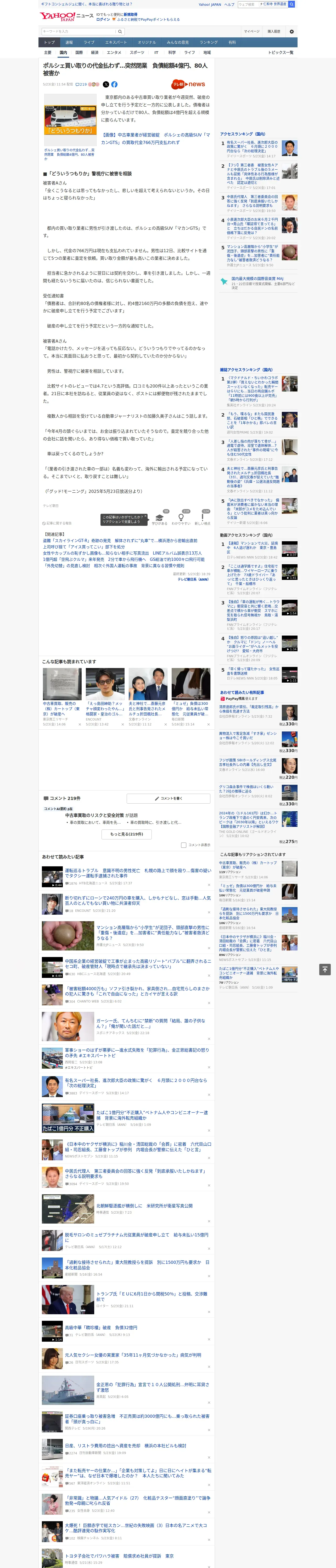Image resolution: width=336 pixels, height=1568 pixels.
Task: Open 運転巡るトラブル 意識不明の男性死亡 article
Action: [138, 873]
